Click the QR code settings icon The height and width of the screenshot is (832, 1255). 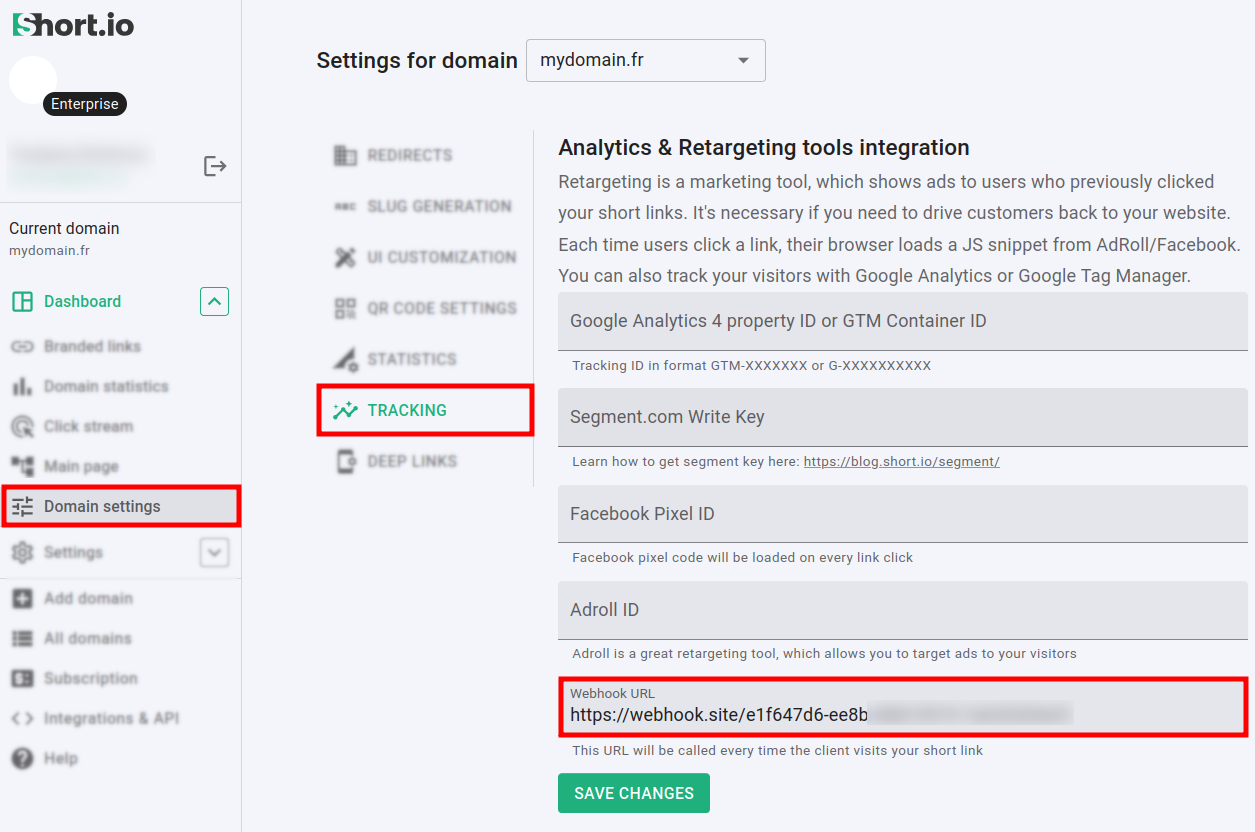point(345,308)
